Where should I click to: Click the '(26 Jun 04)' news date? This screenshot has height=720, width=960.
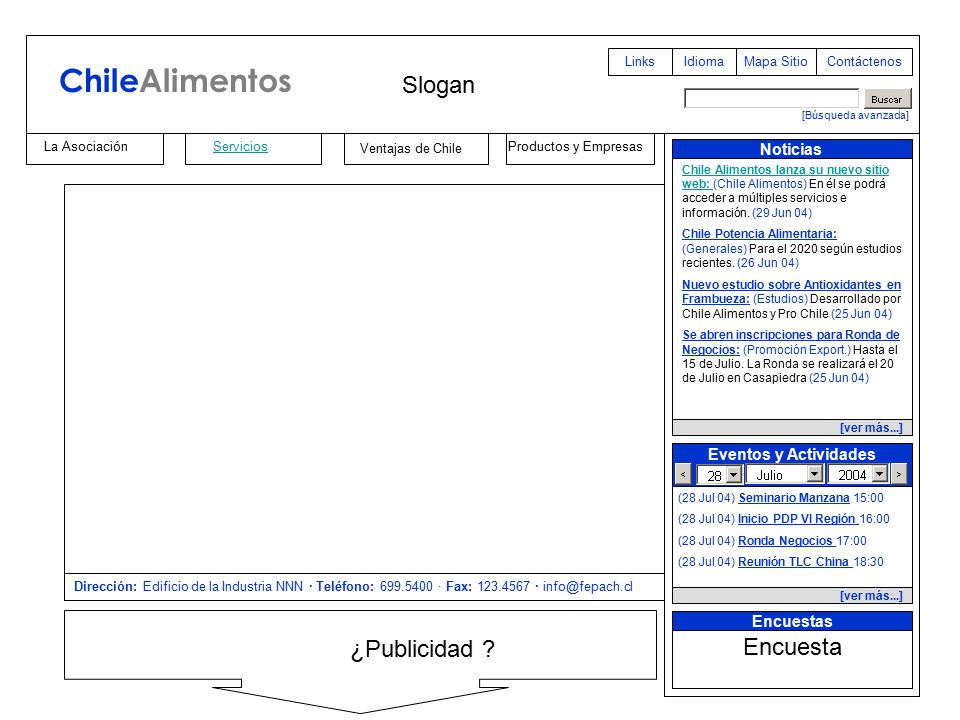pyautogui.click(x=768, y=263)
